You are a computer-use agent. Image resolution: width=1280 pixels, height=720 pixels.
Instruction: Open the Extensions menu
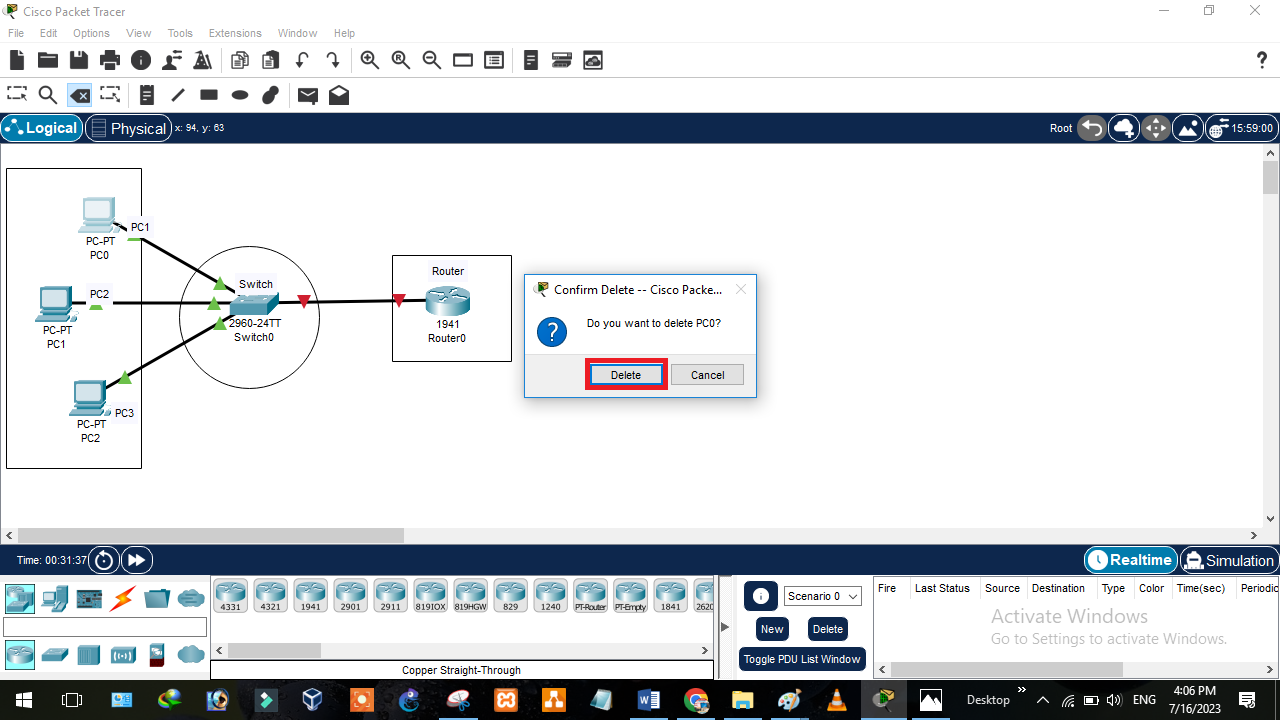pyautogui.click(x=234, y=33)
